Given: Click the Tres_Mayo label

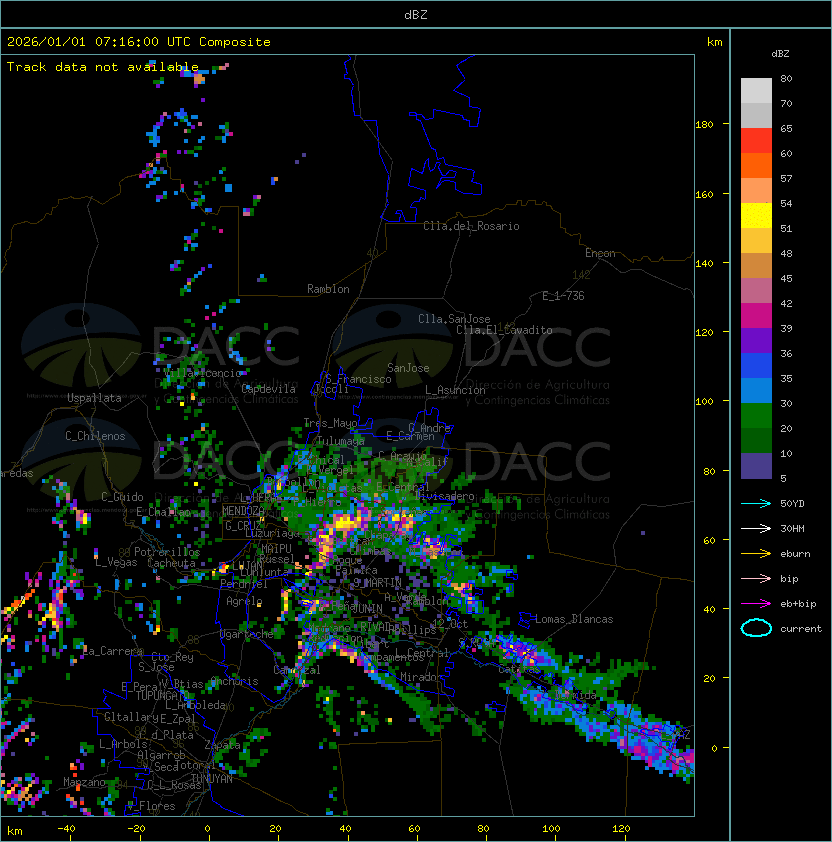Looking at the screenshot, I should [x=330, y=423].
